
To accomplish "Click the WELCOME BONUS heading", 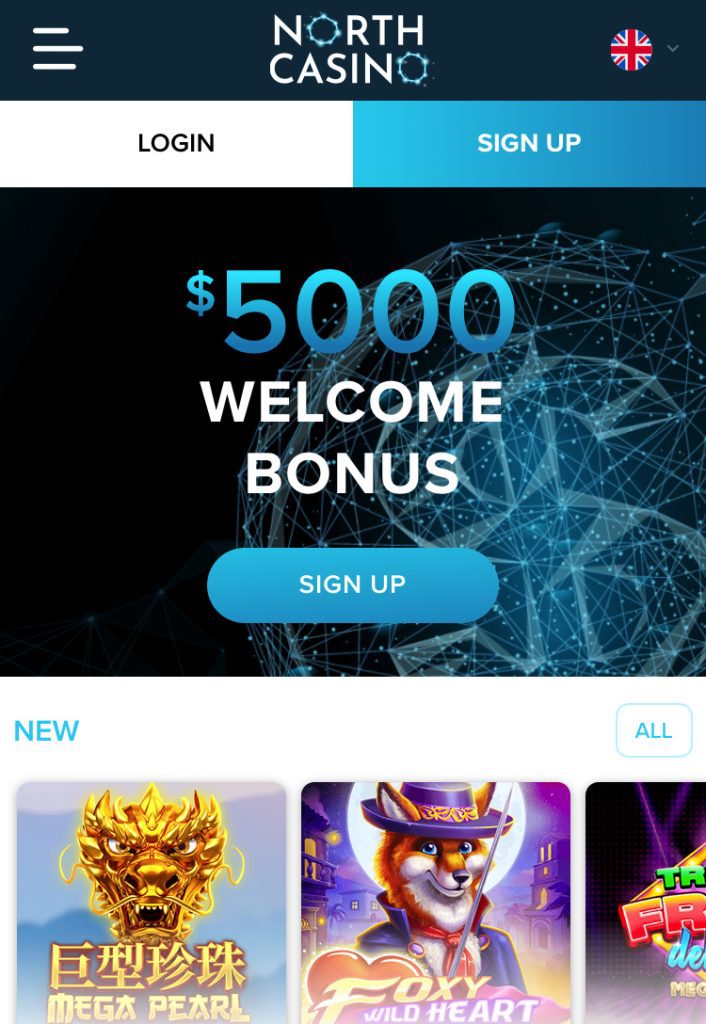I will 353,438.
